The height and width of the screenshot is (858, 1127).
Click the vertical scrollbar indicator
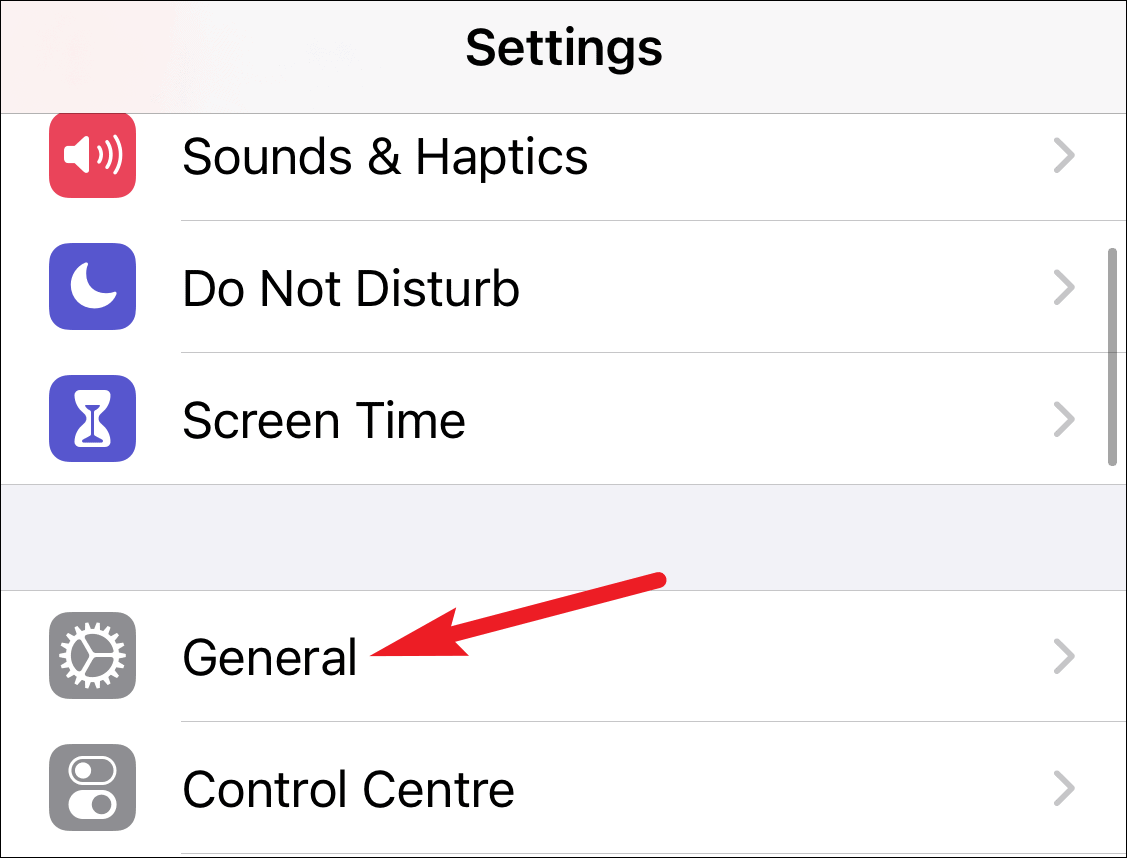point(1112,357)
